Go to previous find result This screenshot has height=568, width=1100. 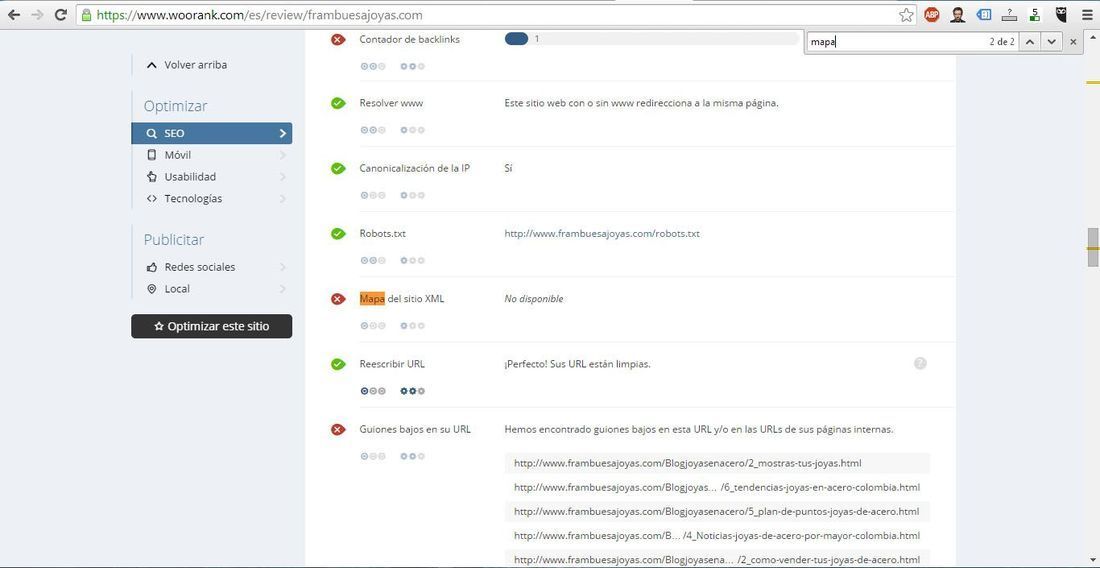(x=1030, y=42)
